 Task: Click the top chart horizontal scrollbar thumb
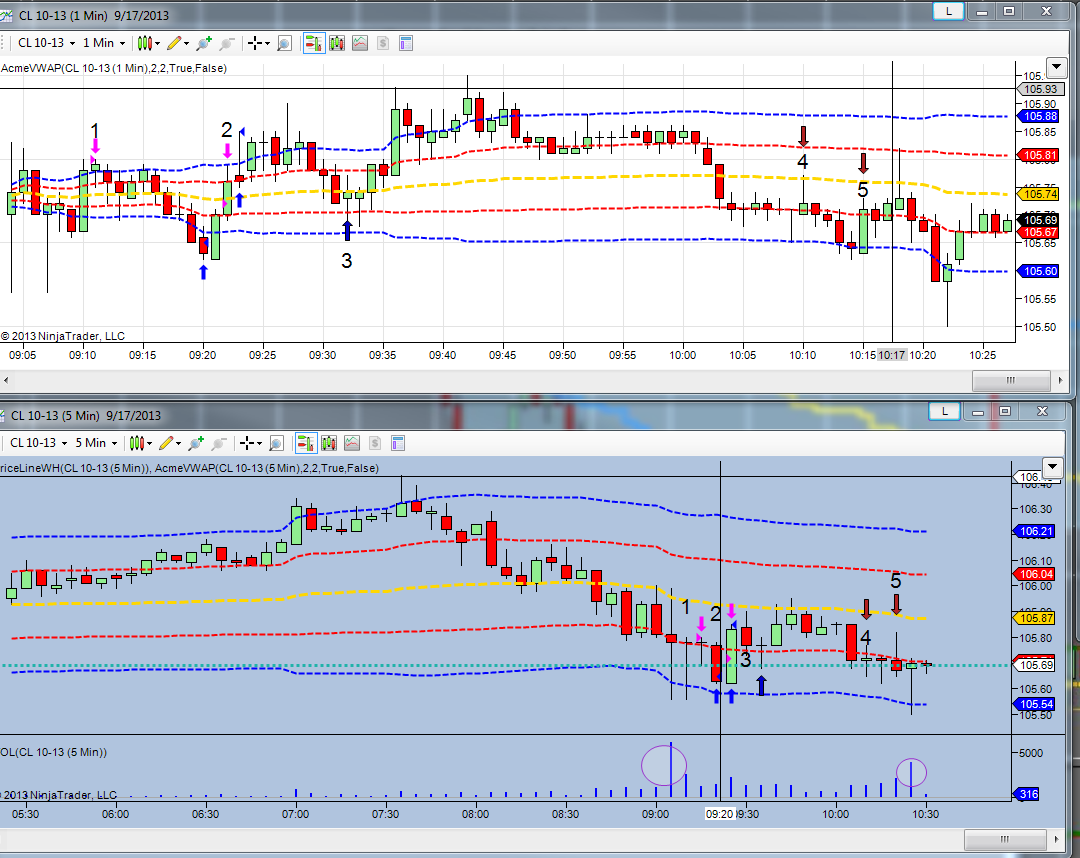tap(1010, 380)
